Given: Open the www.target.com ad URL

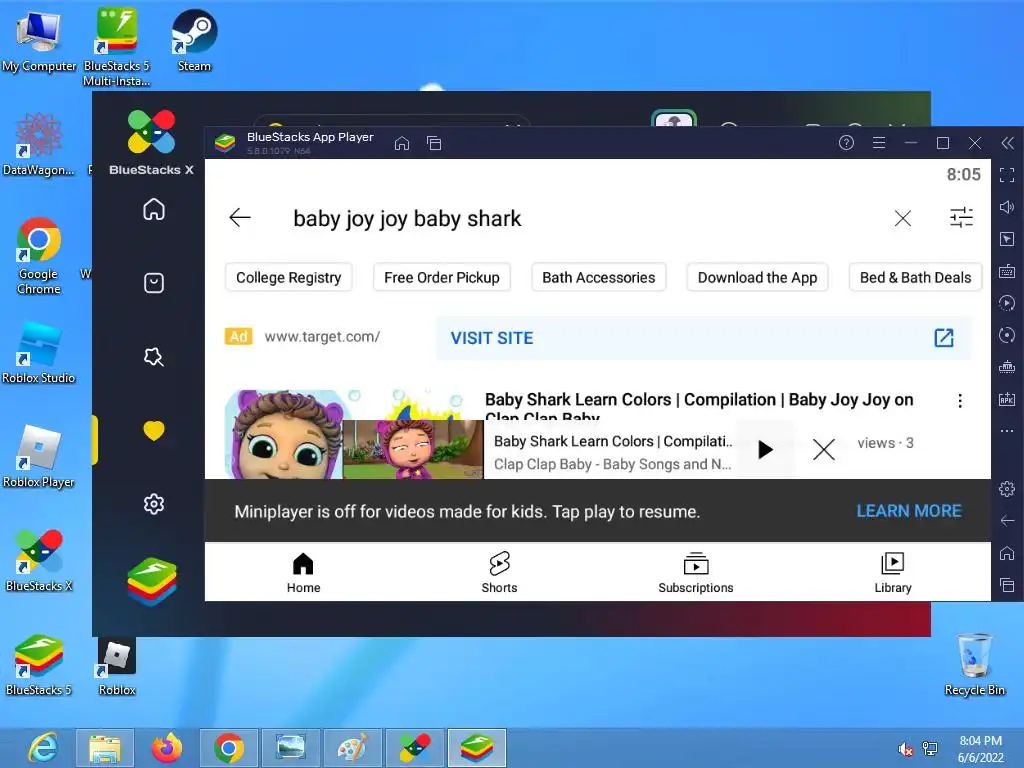Looking at the screenshot, I should coord(322,337).
